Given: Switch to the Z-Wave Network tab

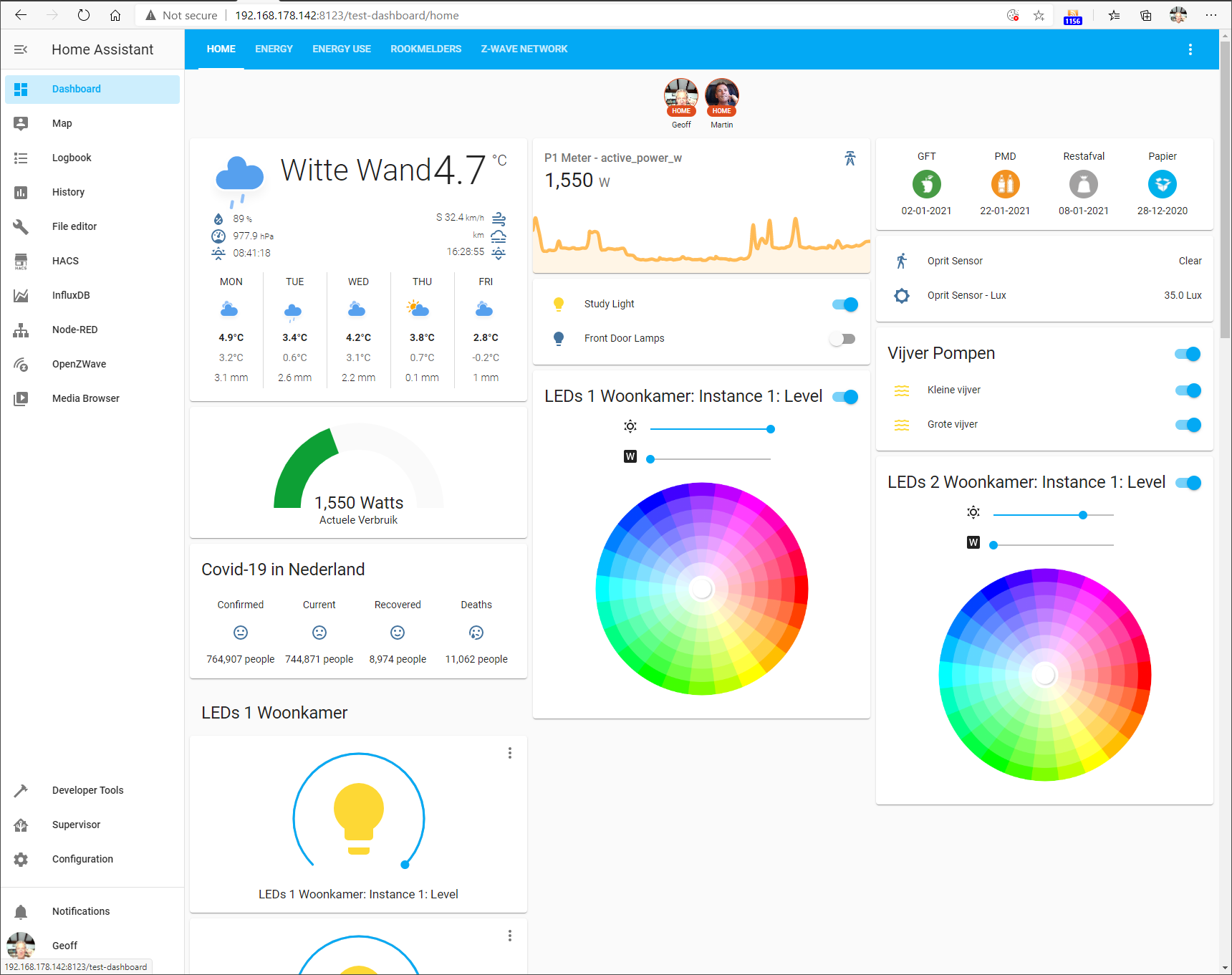Looking at the screenshot, I should (x=524, y=49).
